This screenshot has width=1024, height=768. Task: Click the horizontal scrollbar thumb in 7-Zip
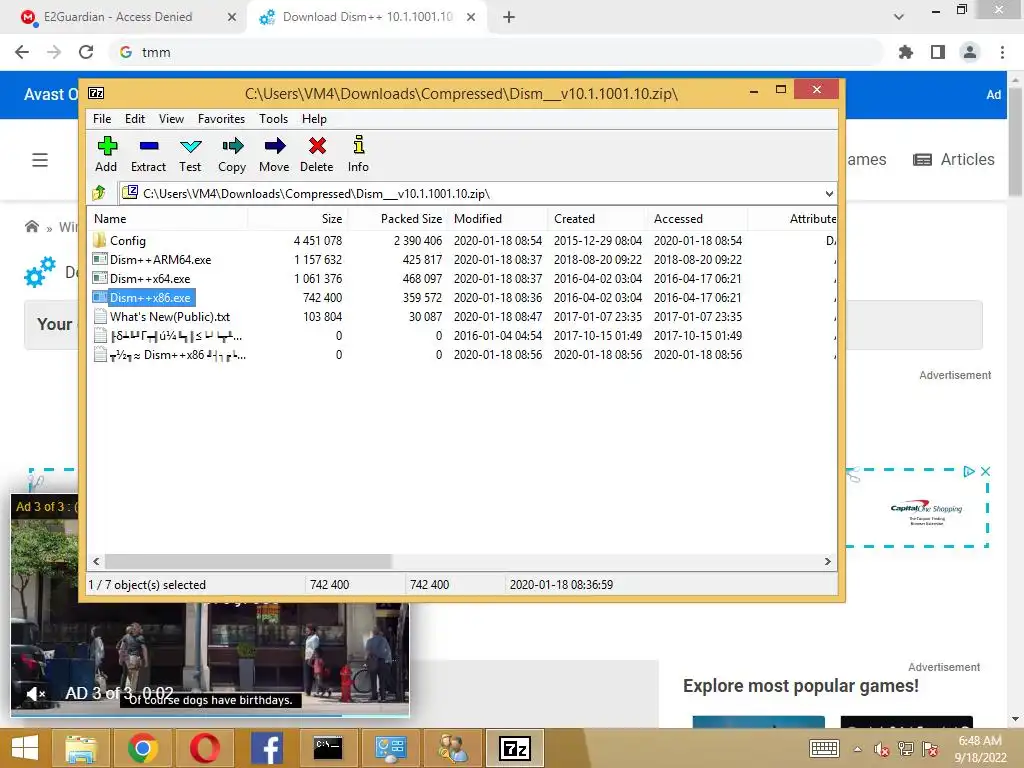(248, 562)
